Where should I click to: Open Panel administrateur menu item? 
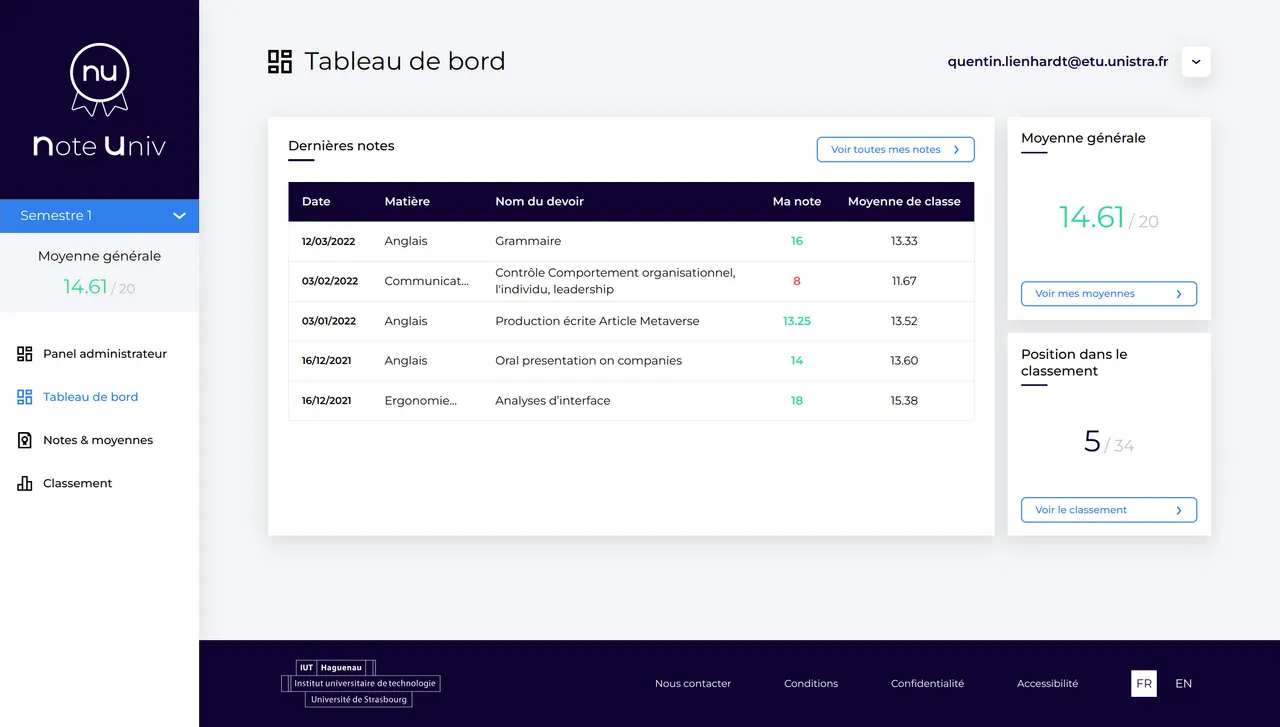pos(92,354)
